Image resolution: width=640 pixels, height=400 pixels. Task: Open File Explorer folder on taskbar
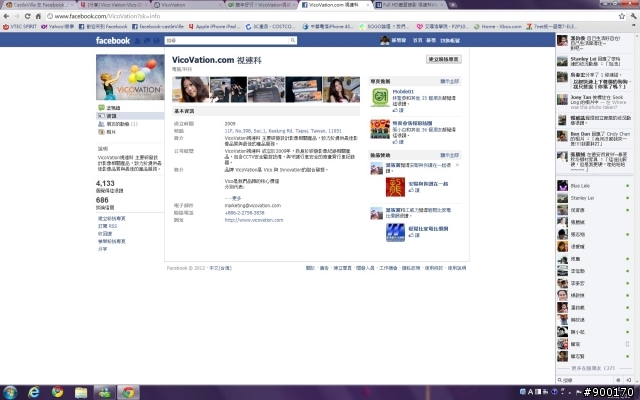(81, 393)
